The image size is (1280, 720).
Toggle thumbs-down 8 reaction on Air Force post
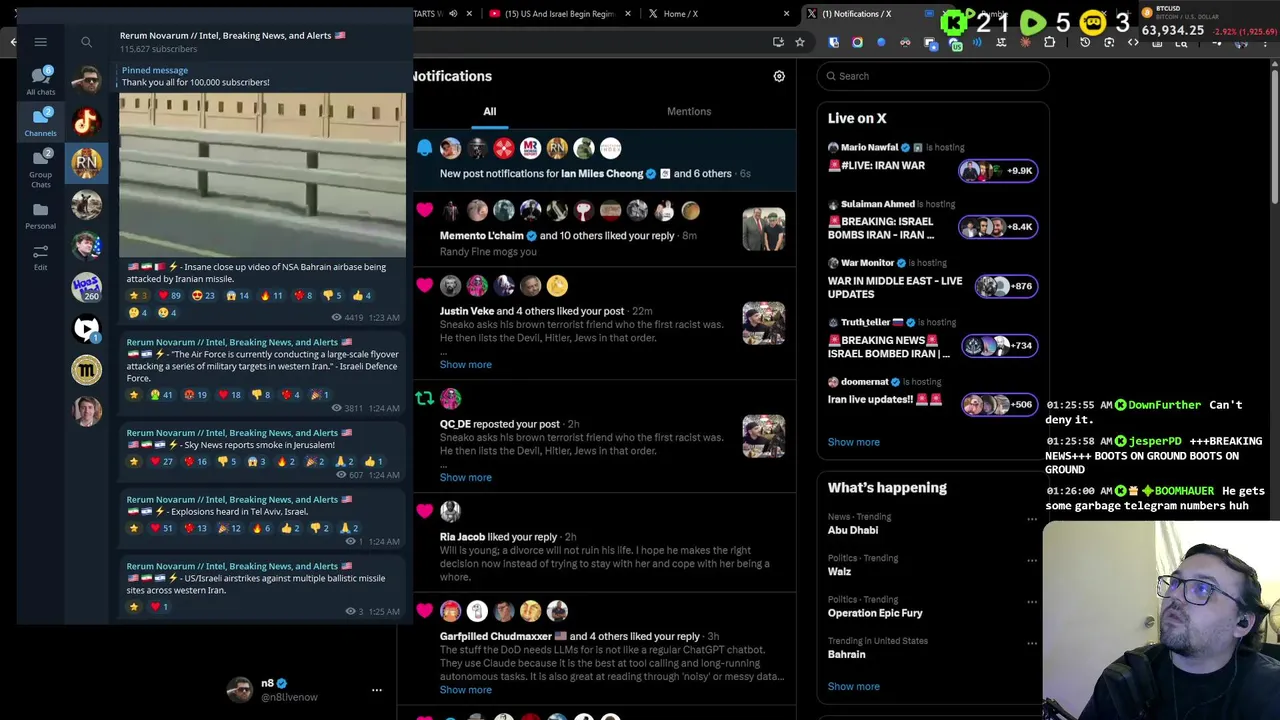[260, 395]
